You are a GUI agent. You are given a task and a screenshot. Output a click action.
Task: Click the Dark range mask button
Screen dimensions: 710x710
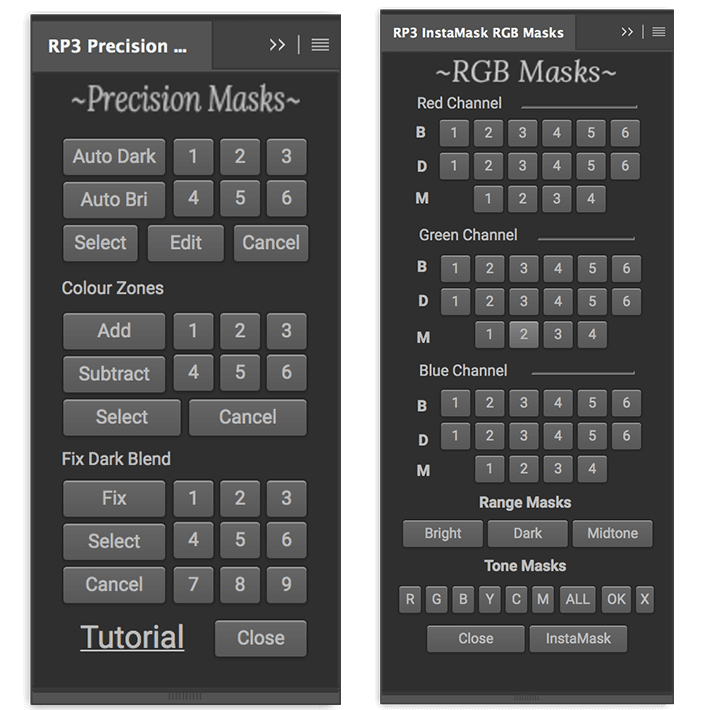[x=528, y=533]
